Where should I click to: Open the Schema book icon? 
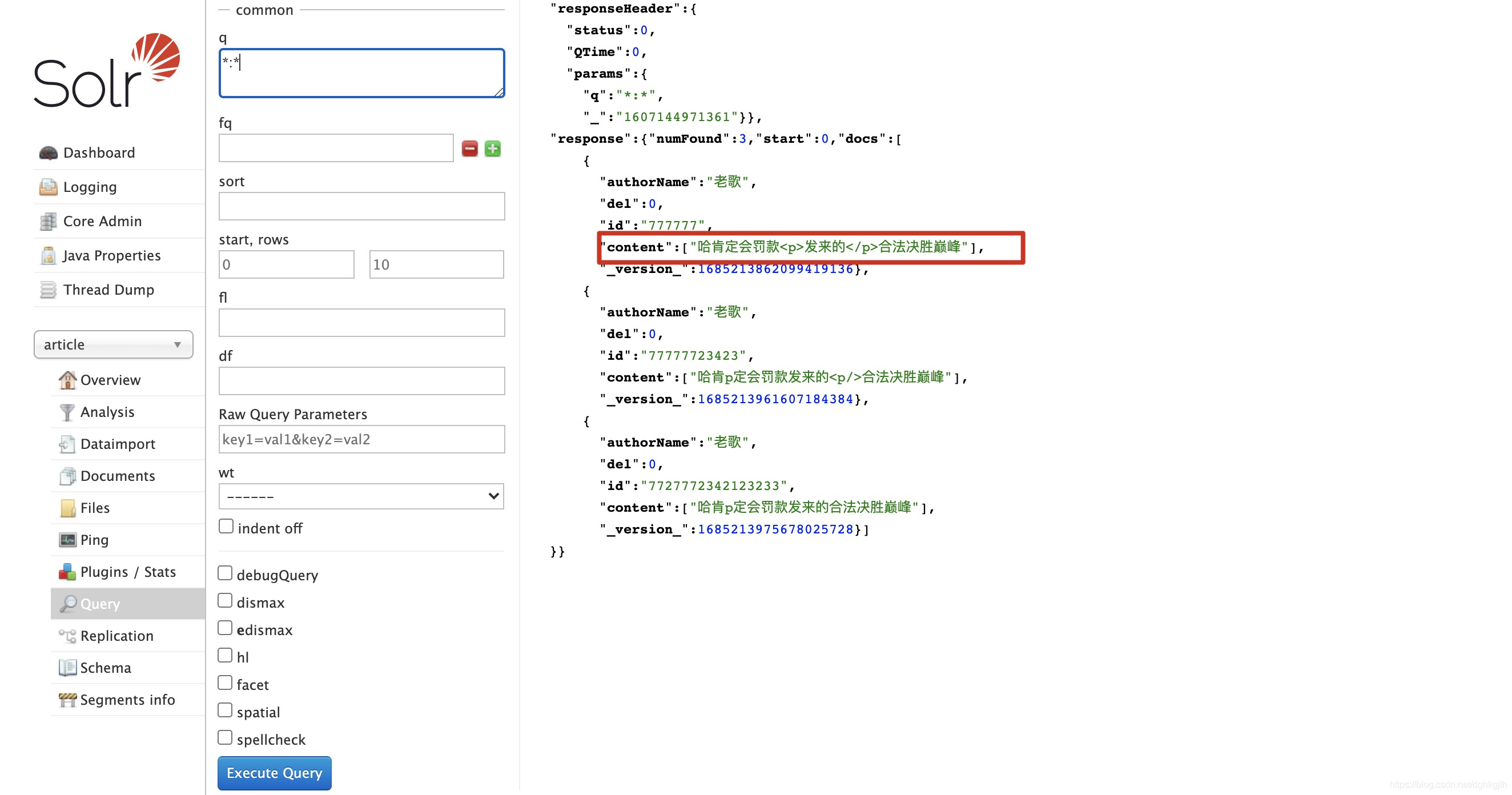pos(67,668)
